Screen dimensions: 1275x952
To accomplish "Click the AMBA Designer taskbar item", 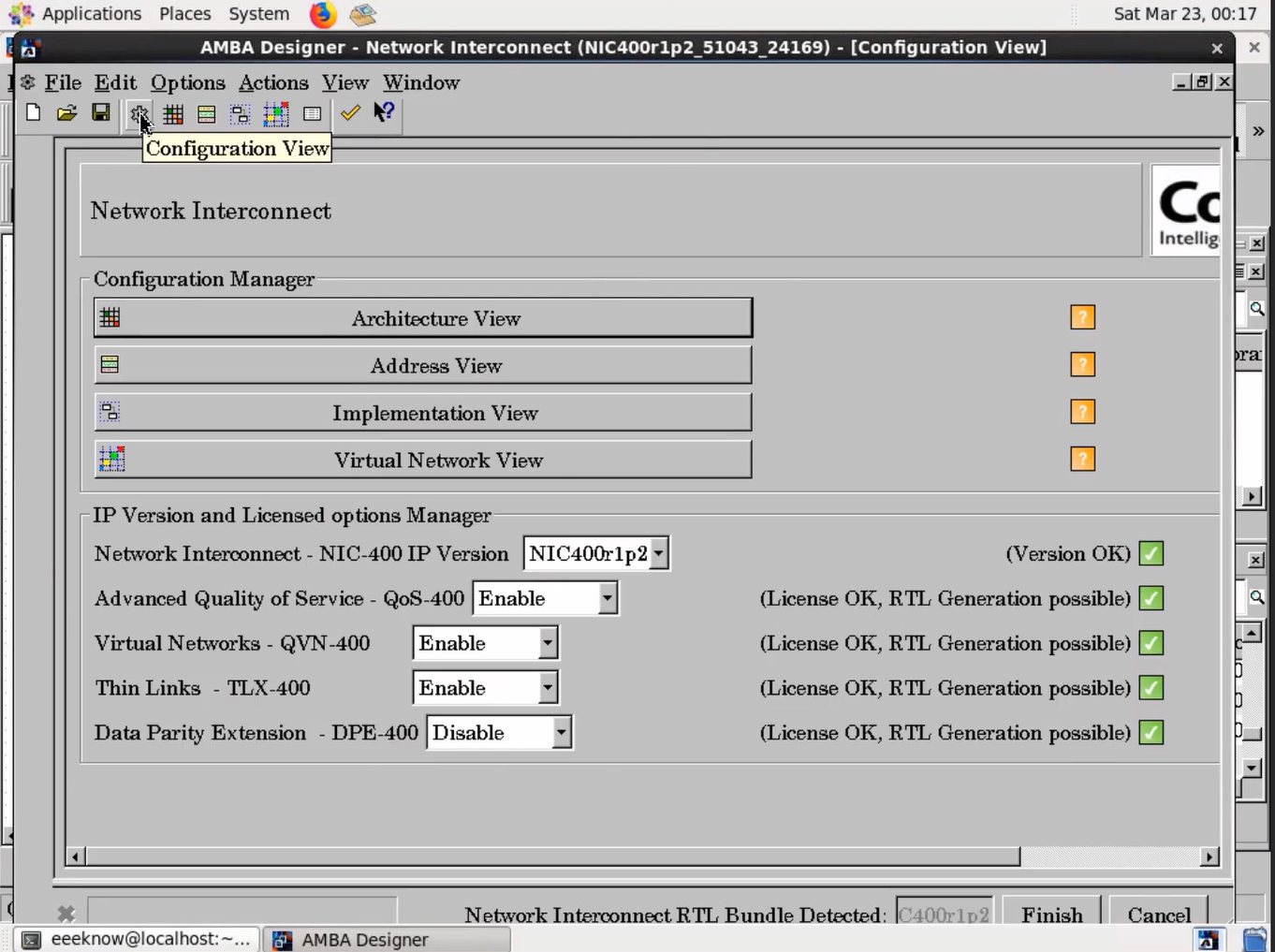I will pos(388,939).
